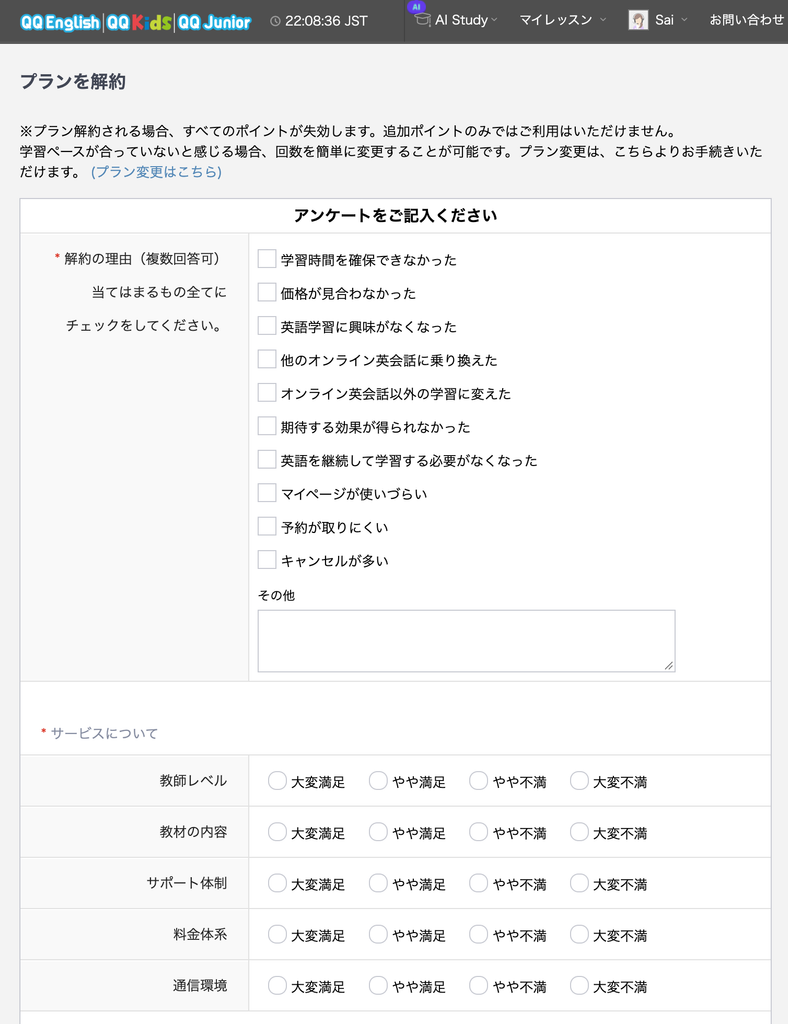Select 大変不満 for 通信環境
Viewport: 788px width, 1024px height.
[x=579, y=985]
